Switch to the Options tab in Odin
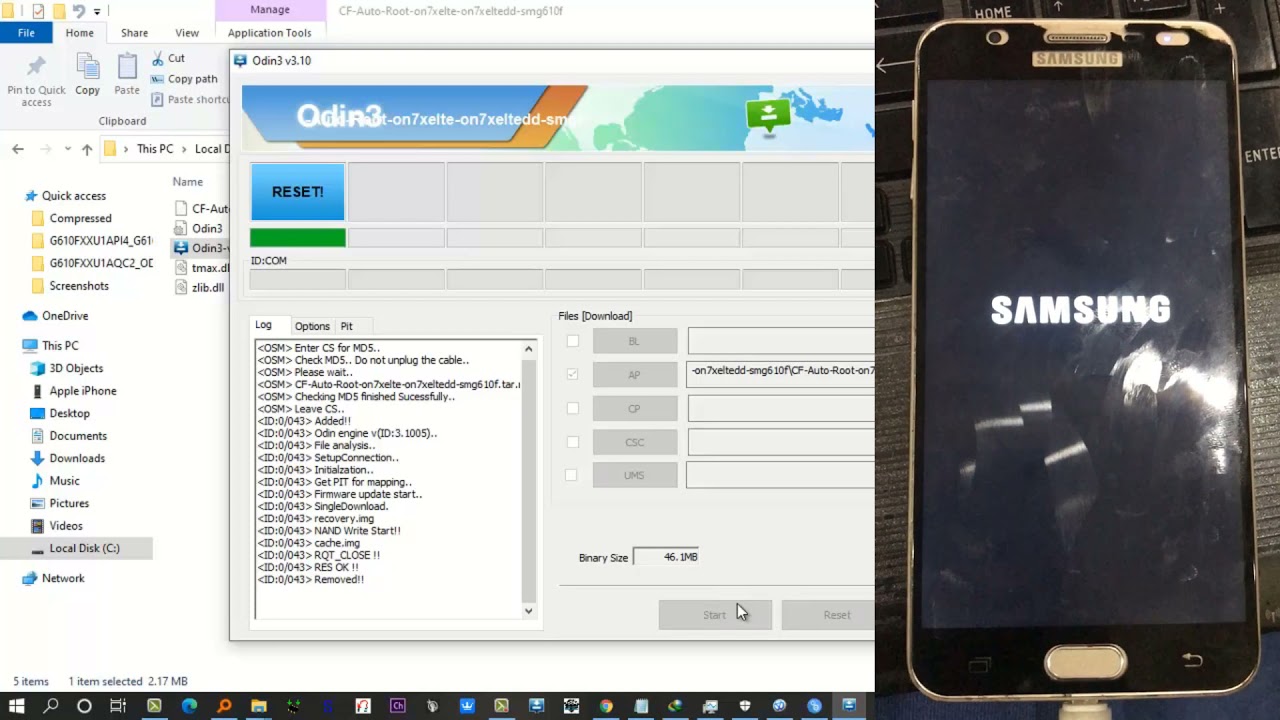The height and width of the screenshot is (720, 1280). click(x=312, y=326)
